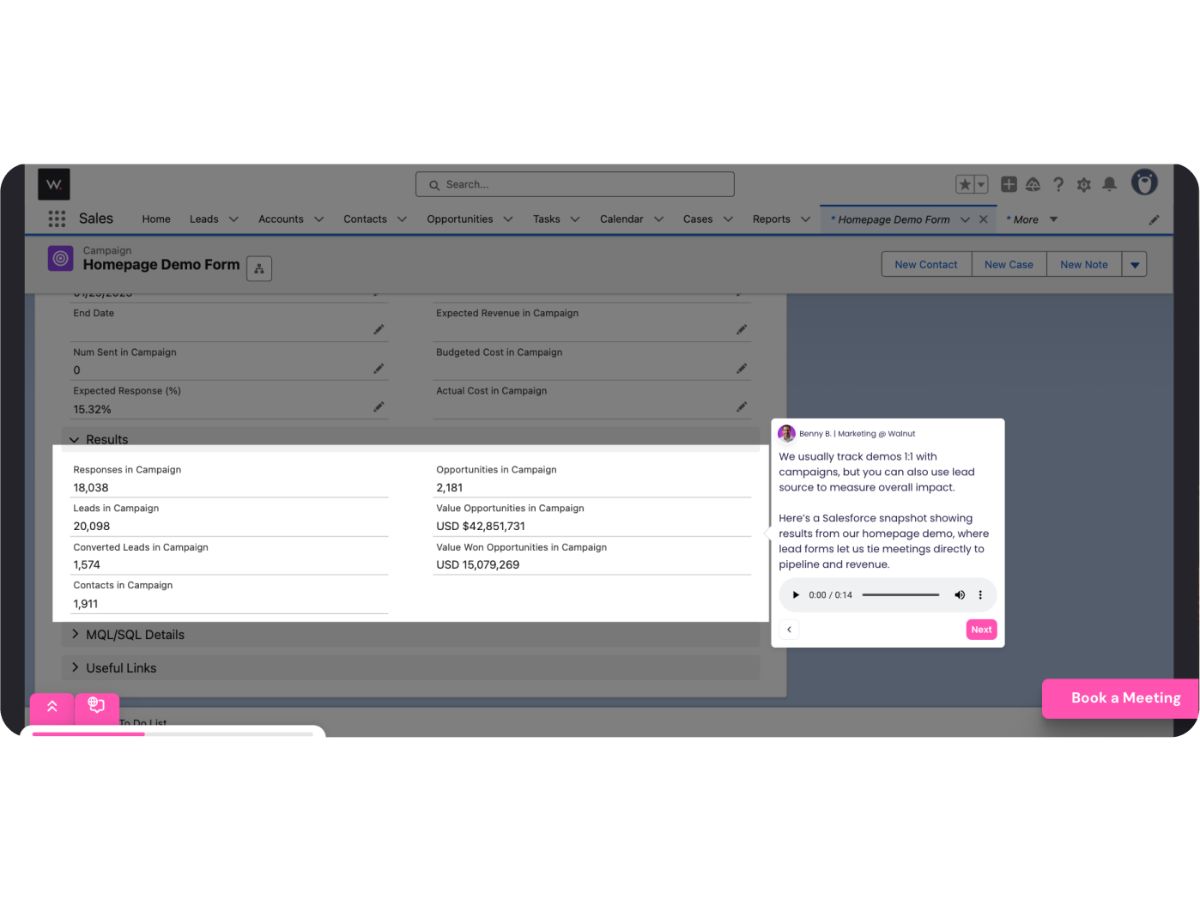This screenshot has width=1200, height=900.
Task: Open the Home tab
Action: [x=156, y=219]
